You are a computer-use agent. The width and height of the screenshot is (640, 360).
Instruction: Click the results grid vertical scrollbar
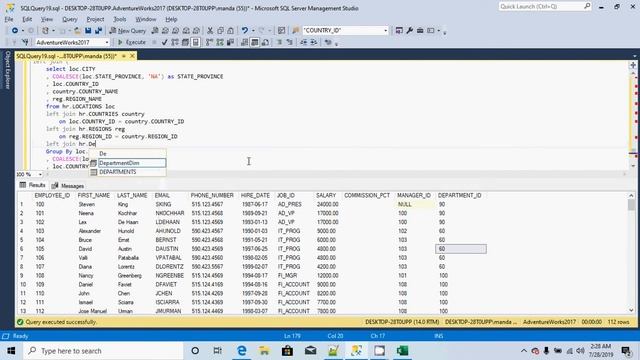(631, 252)
